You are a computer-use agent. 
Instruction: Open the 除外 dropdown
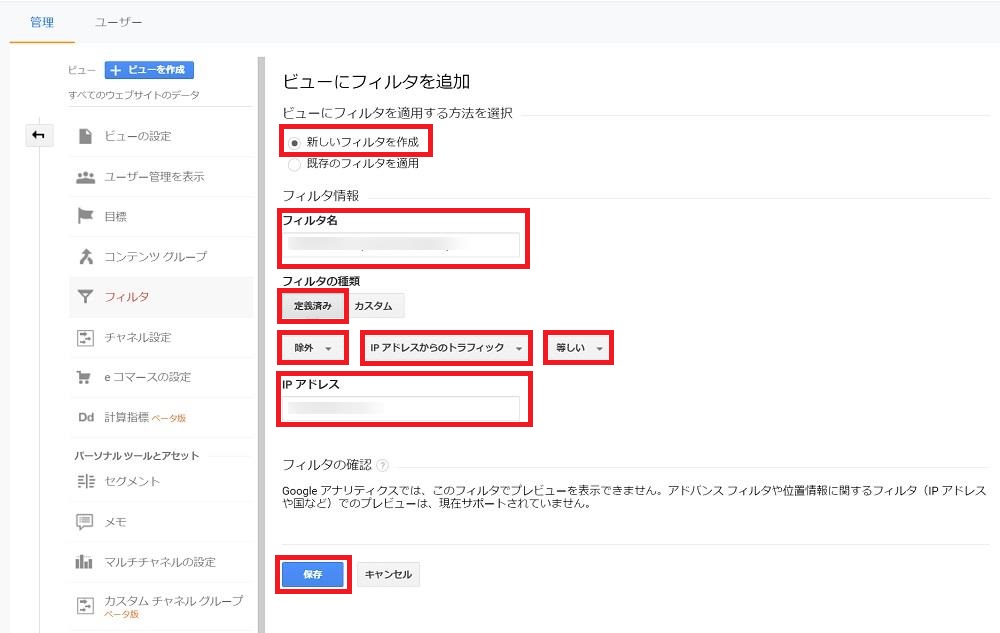pyautogui.click(x=312, y=347)
